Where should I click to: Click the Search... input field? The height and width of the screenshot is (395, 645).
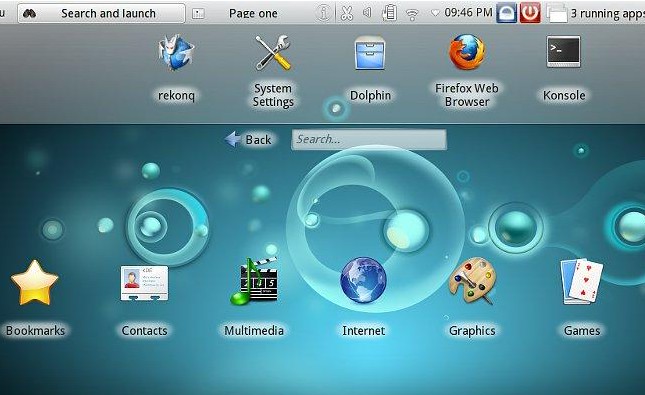tap(369, 139)
